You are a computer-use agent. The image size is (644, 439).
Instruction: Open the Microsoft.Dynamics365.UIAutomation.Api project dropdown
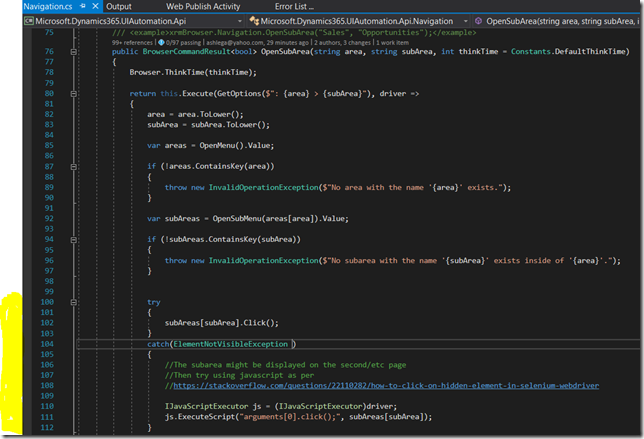(x=240, y=21)
